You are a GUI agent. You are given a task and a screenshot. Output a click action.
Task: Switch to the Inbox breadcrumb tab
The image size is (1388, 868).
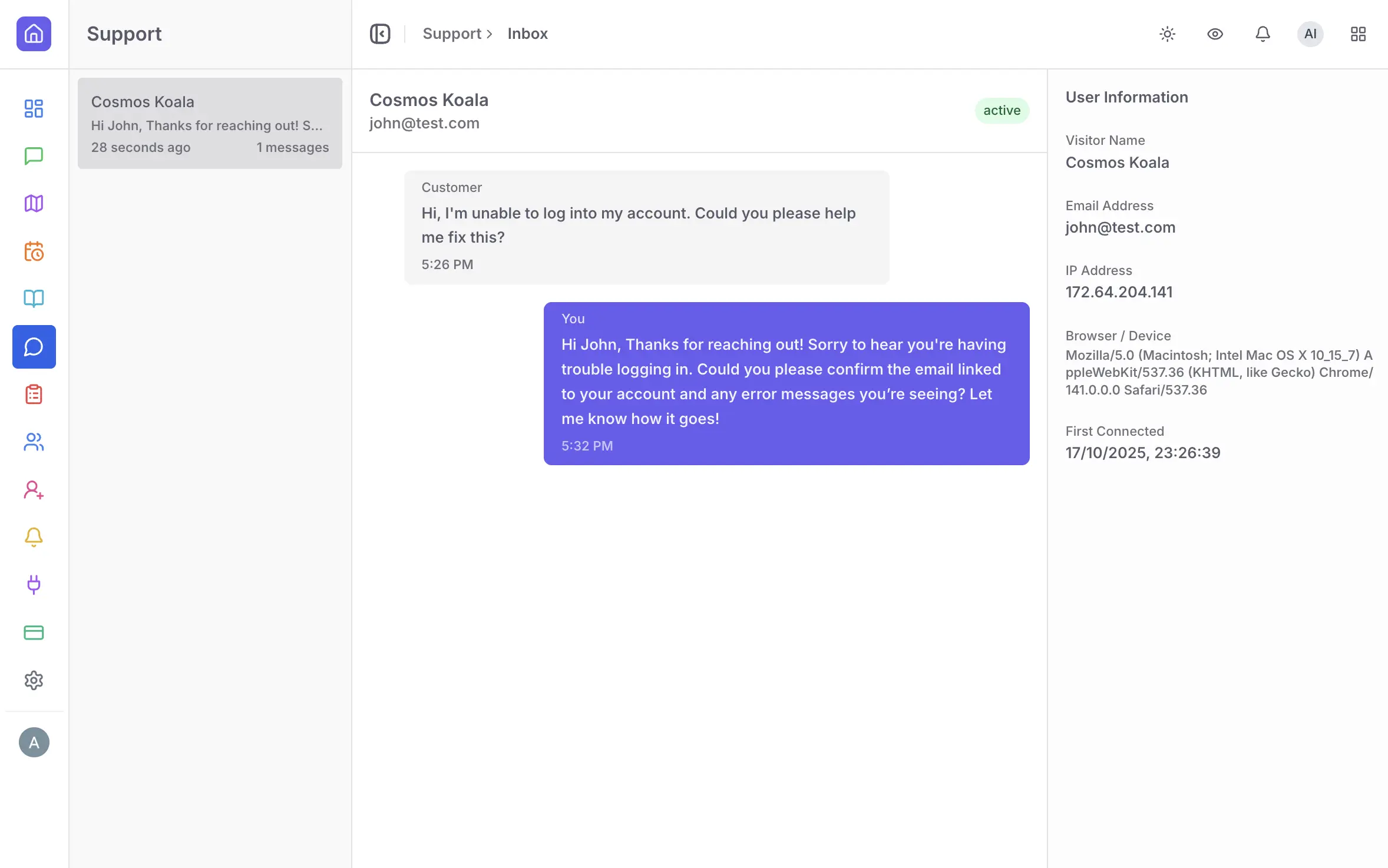coord(527,34)
